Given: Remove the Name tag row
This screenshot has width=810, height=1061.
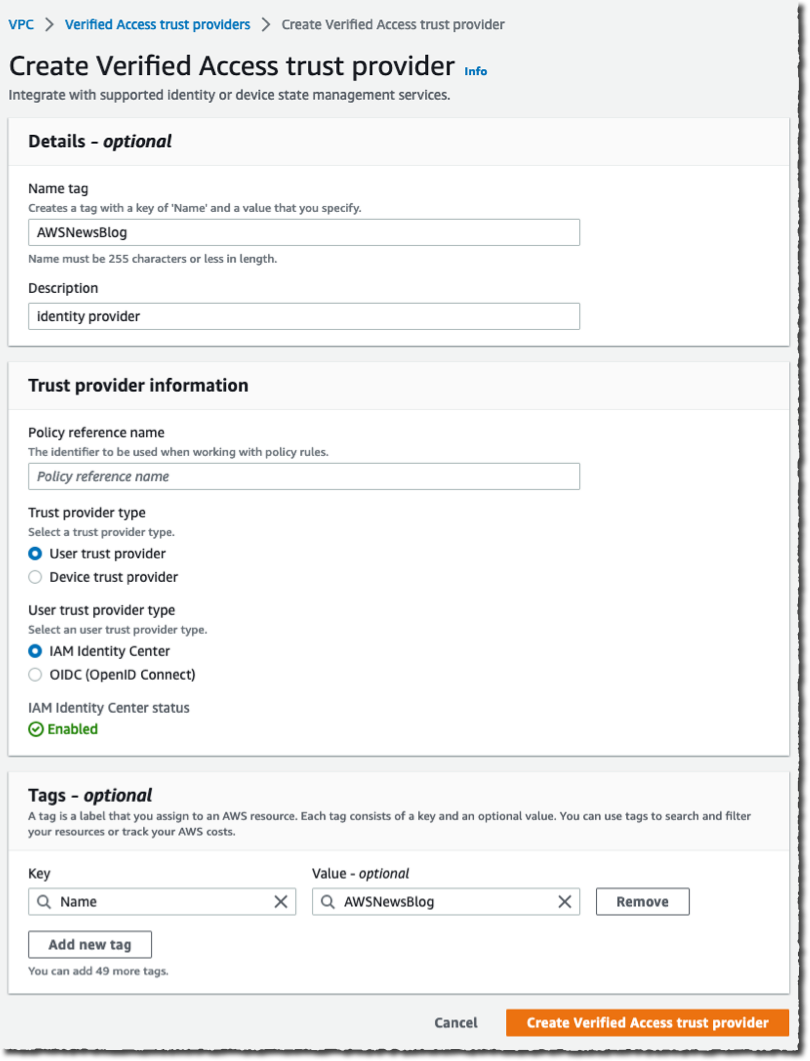Looking at the screenshot, I should (x=642, y=901).
